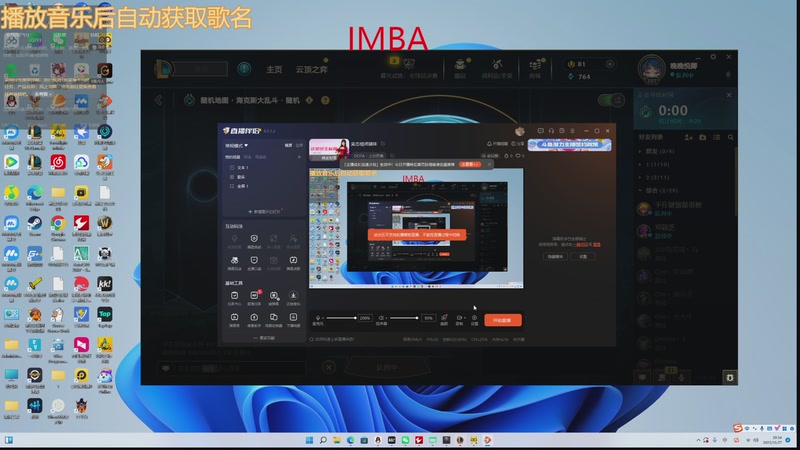Viewport: 800px width, 450px height.
Task: Click the 开播提醒 bell option
Action: (x=497, y=144)
